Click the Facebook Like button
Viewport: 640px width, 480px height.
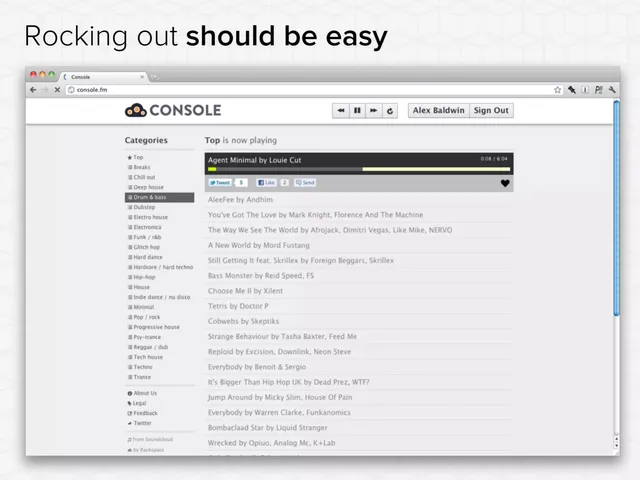266,182
